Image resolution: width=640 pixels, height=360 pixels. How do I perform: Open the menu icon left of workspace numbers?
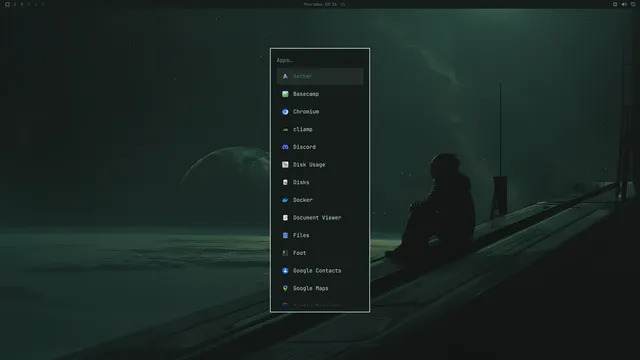pyautogui.click(x=7, y=4)
